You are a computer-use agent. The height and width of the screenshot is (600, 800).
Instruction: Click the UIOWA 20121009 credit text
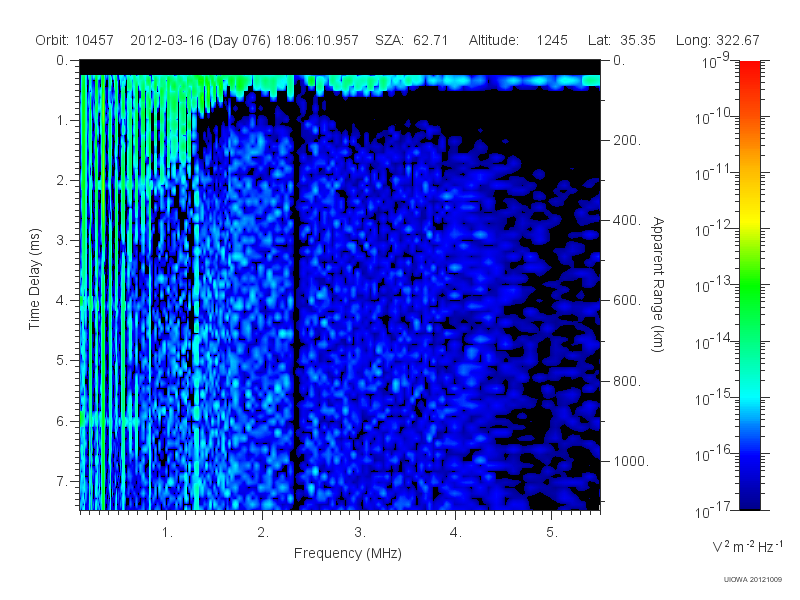coord(753,580)
